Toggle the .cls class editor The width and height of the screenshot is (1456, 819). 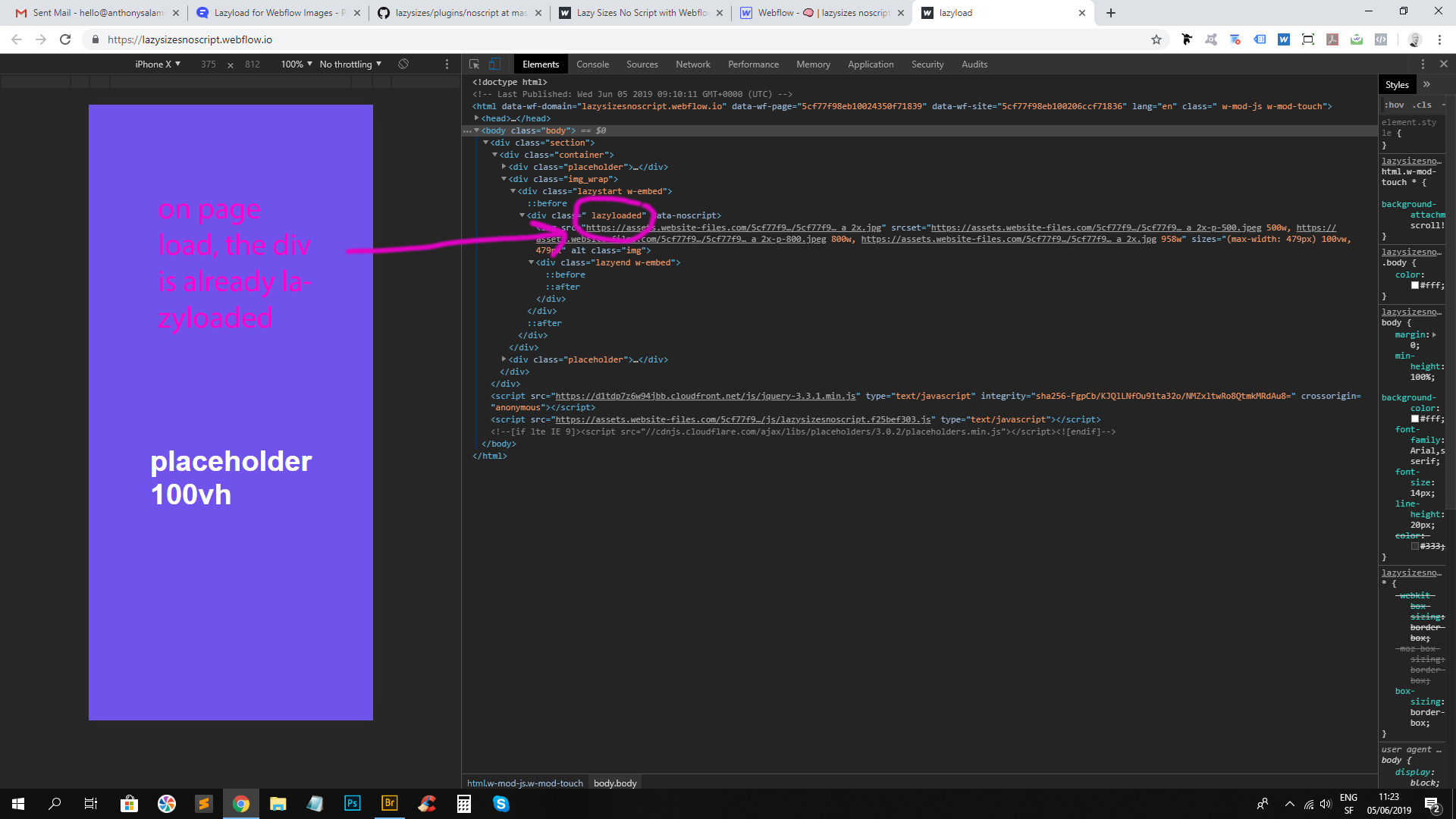pyautogui.click(x=1422, y=105)
